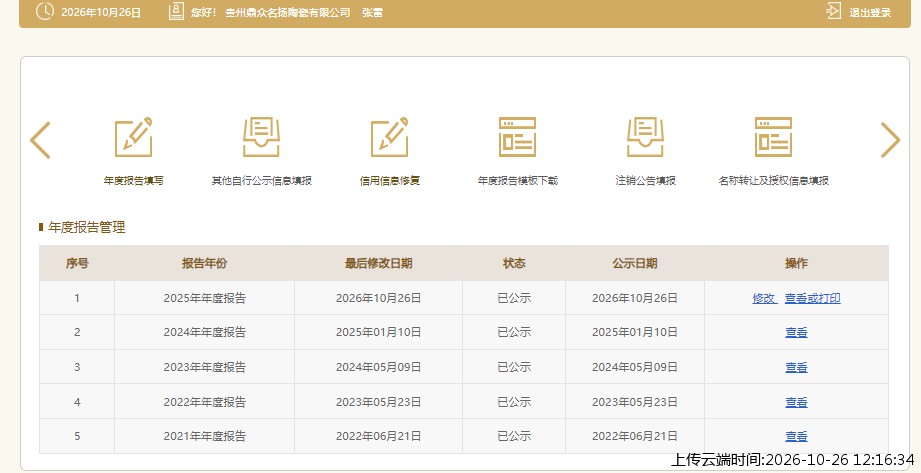This screenshot has width=921, height=473.
Task: Click 已公示 status in the 2025 report row
Action: (514, 298)
